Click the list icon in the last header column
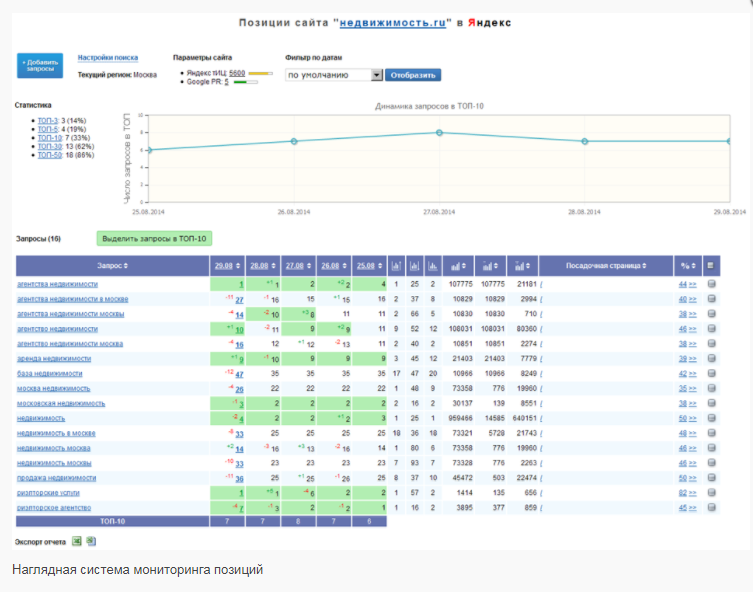 712,266
